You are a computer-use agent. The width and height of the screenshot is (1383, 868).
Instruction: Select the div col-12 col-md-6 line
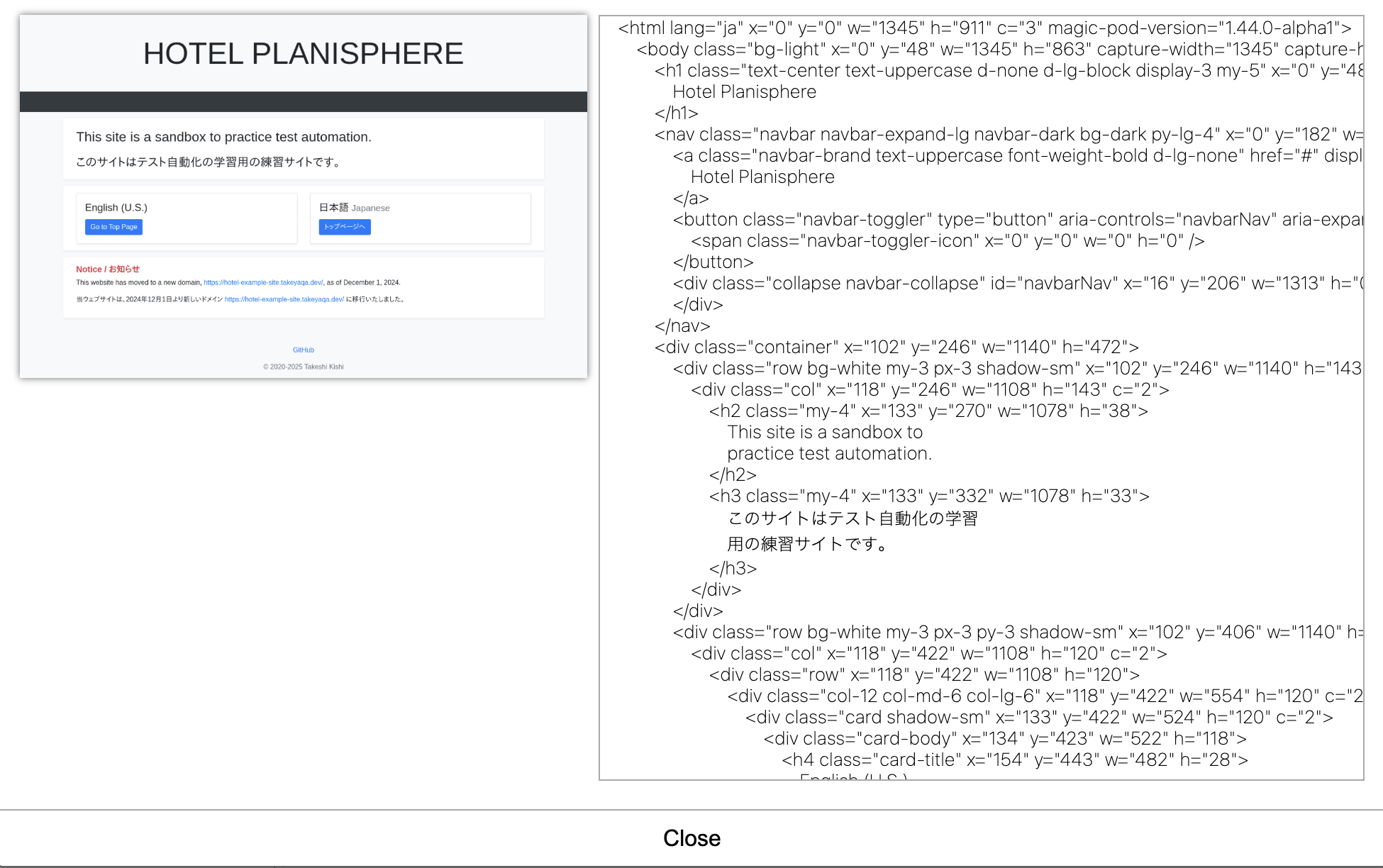(1045, 696)
